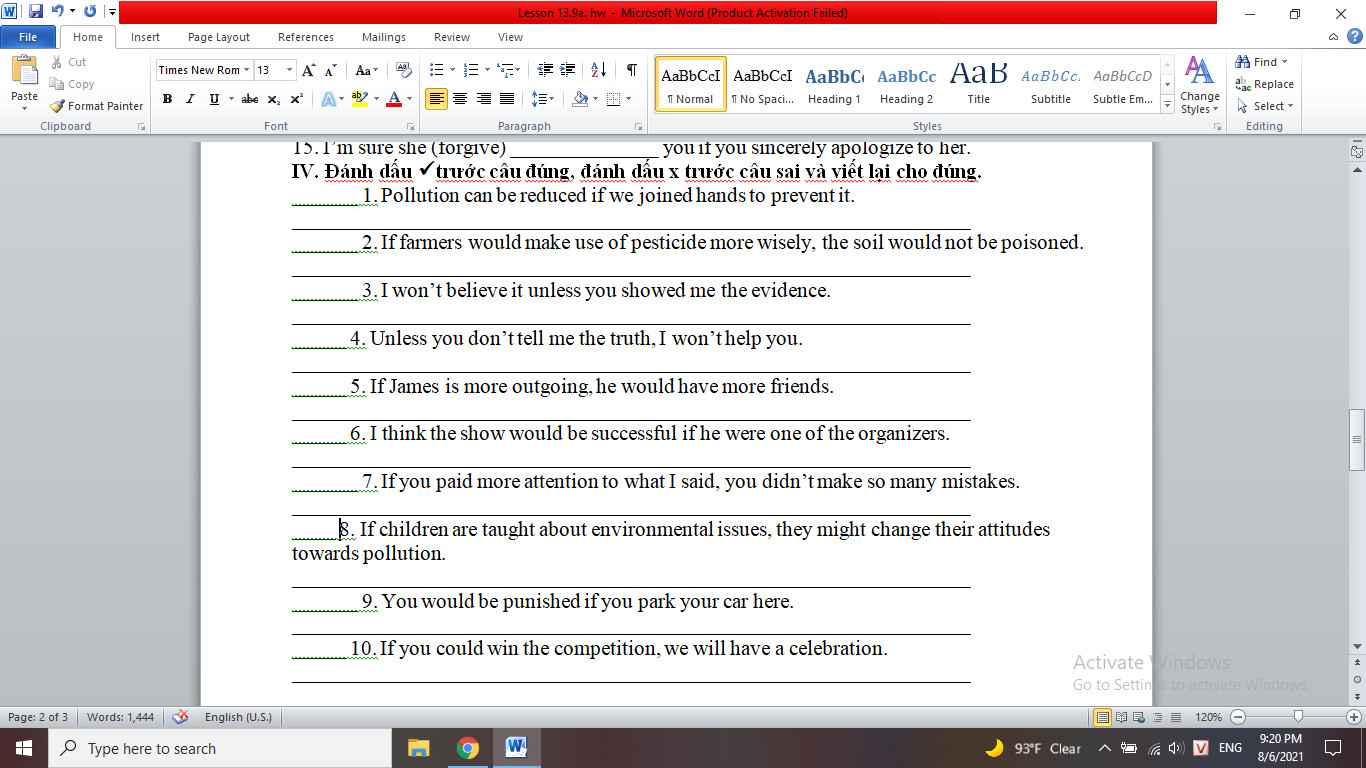The height and width of the screenshot is (768, 1366).
Task: Click the Grow Font icon
Action: (309, 70)
